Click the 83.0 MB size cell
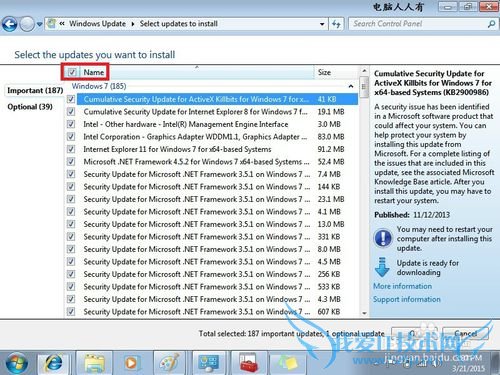 (x=331, y=137)
